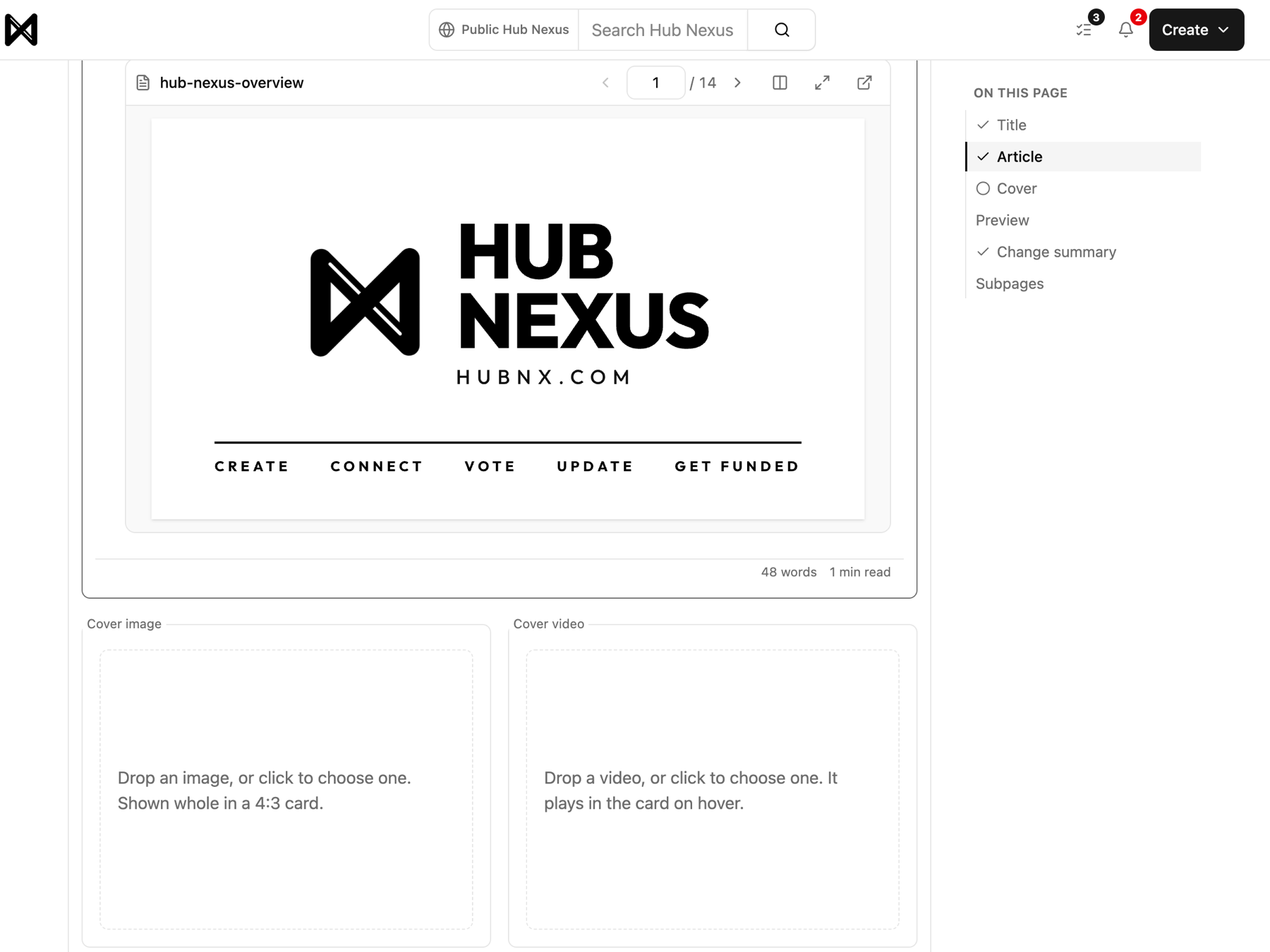Choose a cover video in the drop zone
This screenshot has width=1270, height=952.
(713, 790)
